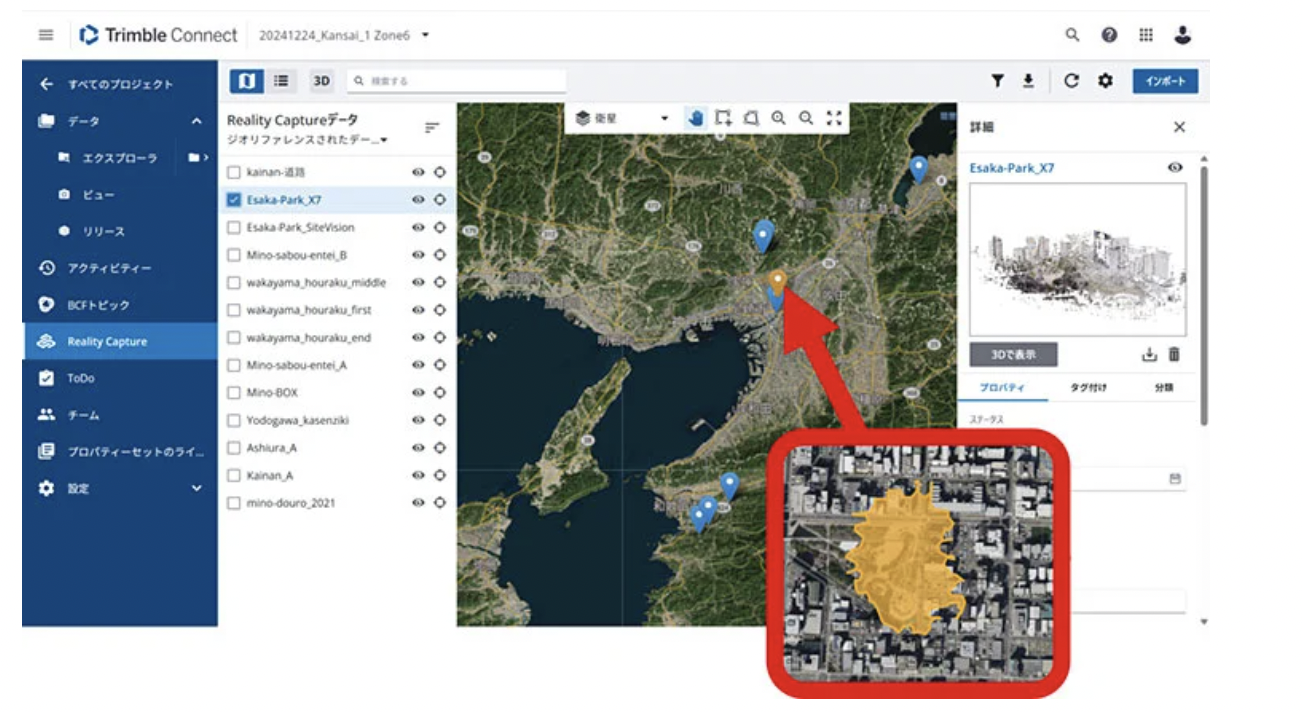Toggle visibility of mino-douro_2021
The image size is (1302, 712).
pos(418,503)
